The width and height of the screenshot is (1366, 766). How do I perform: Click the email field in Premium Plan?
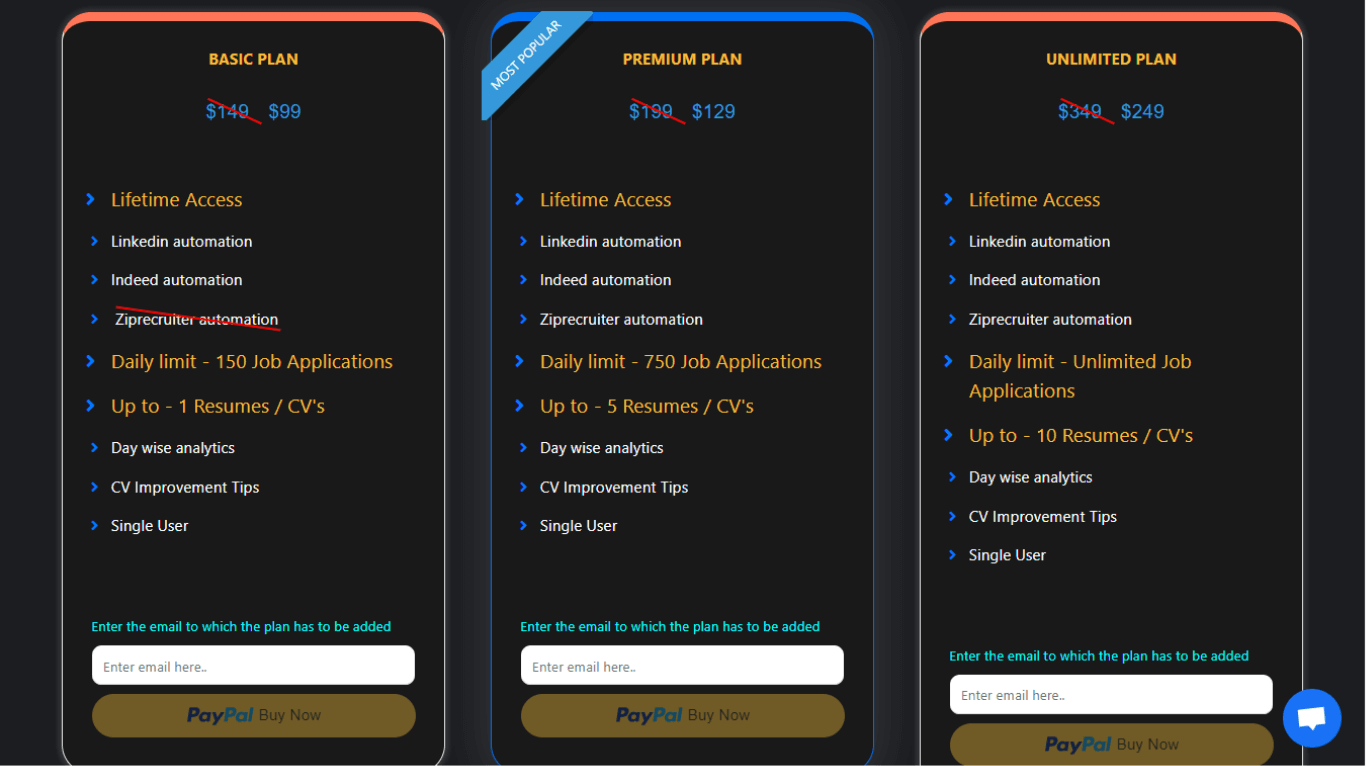682,666
